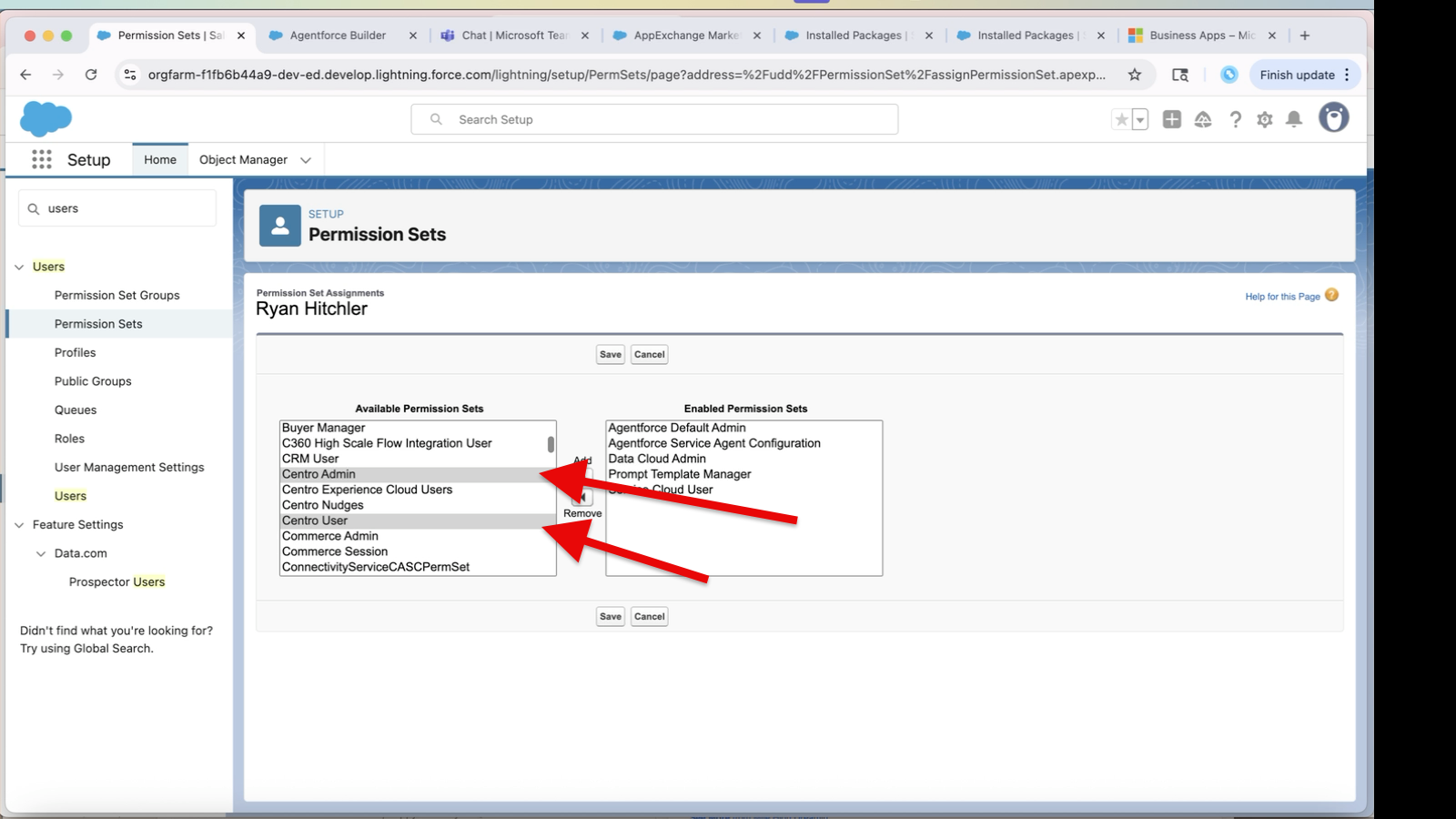Select Data Cloud Admin in enabled list
This screenshot has width=1456, height=819.
tap(743, 459)
